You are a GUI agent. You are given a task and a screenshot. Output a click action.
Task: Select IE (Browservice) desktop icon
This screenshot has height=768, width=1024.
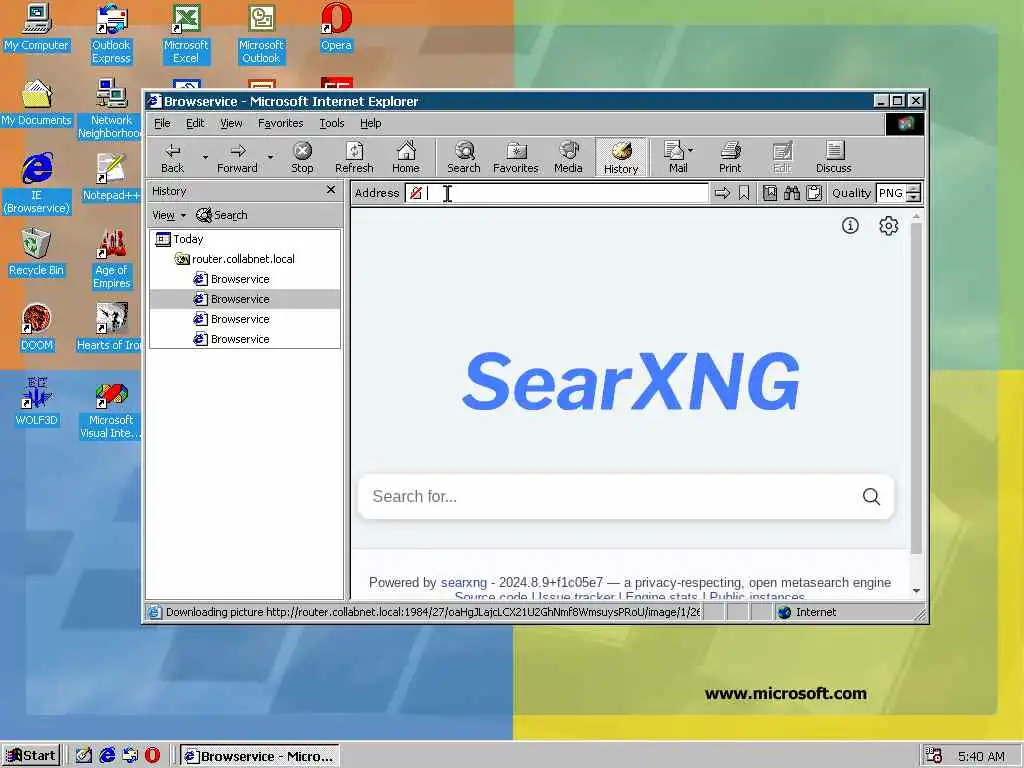[37, 184]
